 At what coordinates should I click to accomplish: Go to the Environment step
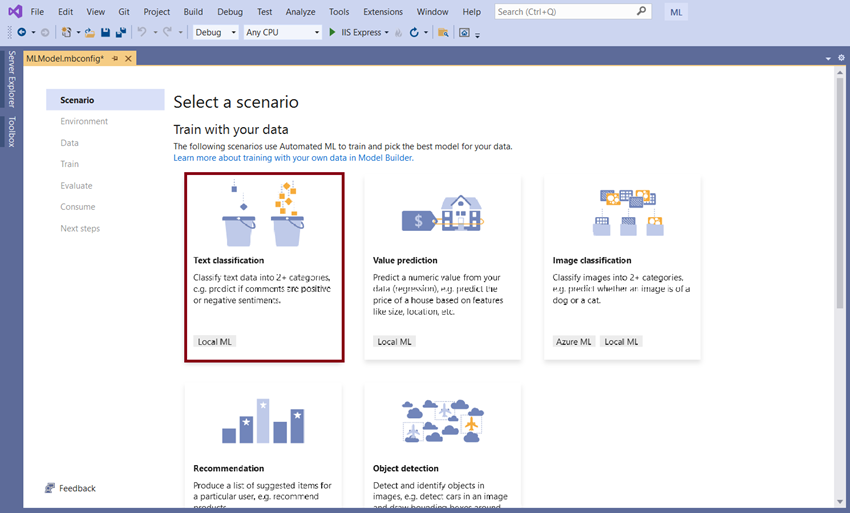(84, 121)
